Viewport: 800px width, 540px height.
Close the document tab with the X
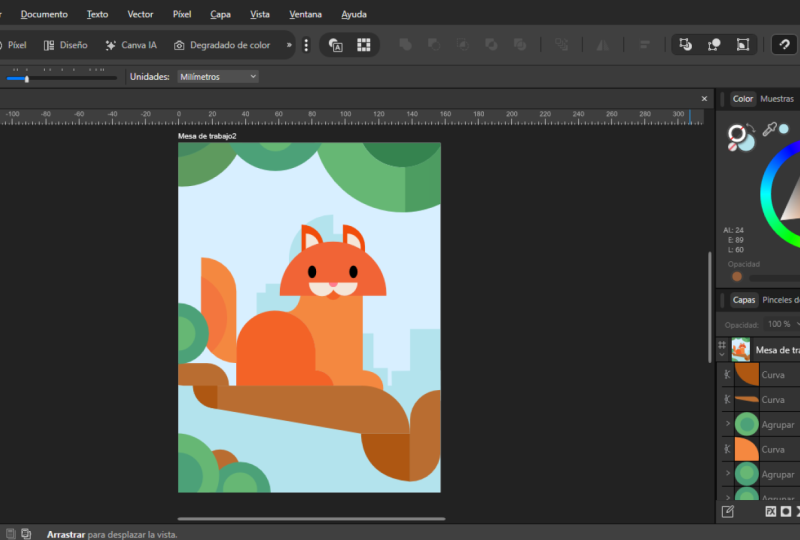tap(704, 99)
